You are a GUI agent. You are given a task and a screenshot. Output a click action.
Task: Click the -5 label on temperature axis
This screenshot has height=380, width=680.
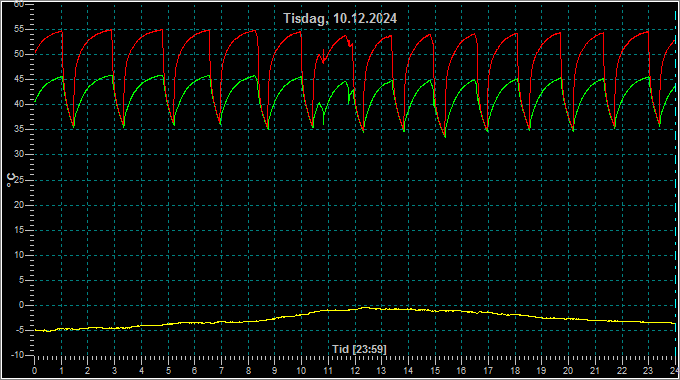(x=19, y=330)
